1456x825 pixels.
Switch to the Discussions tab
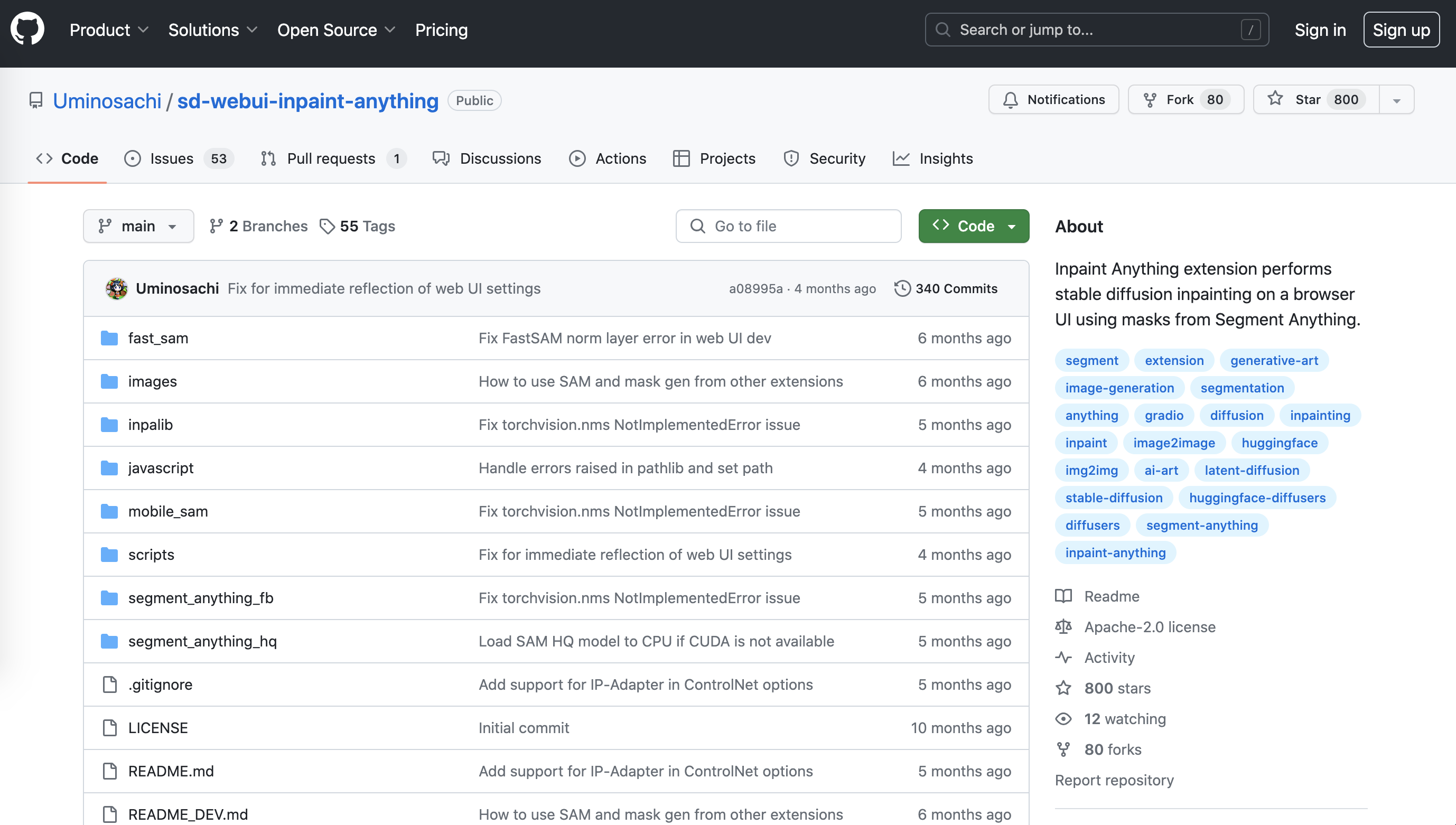486,158
